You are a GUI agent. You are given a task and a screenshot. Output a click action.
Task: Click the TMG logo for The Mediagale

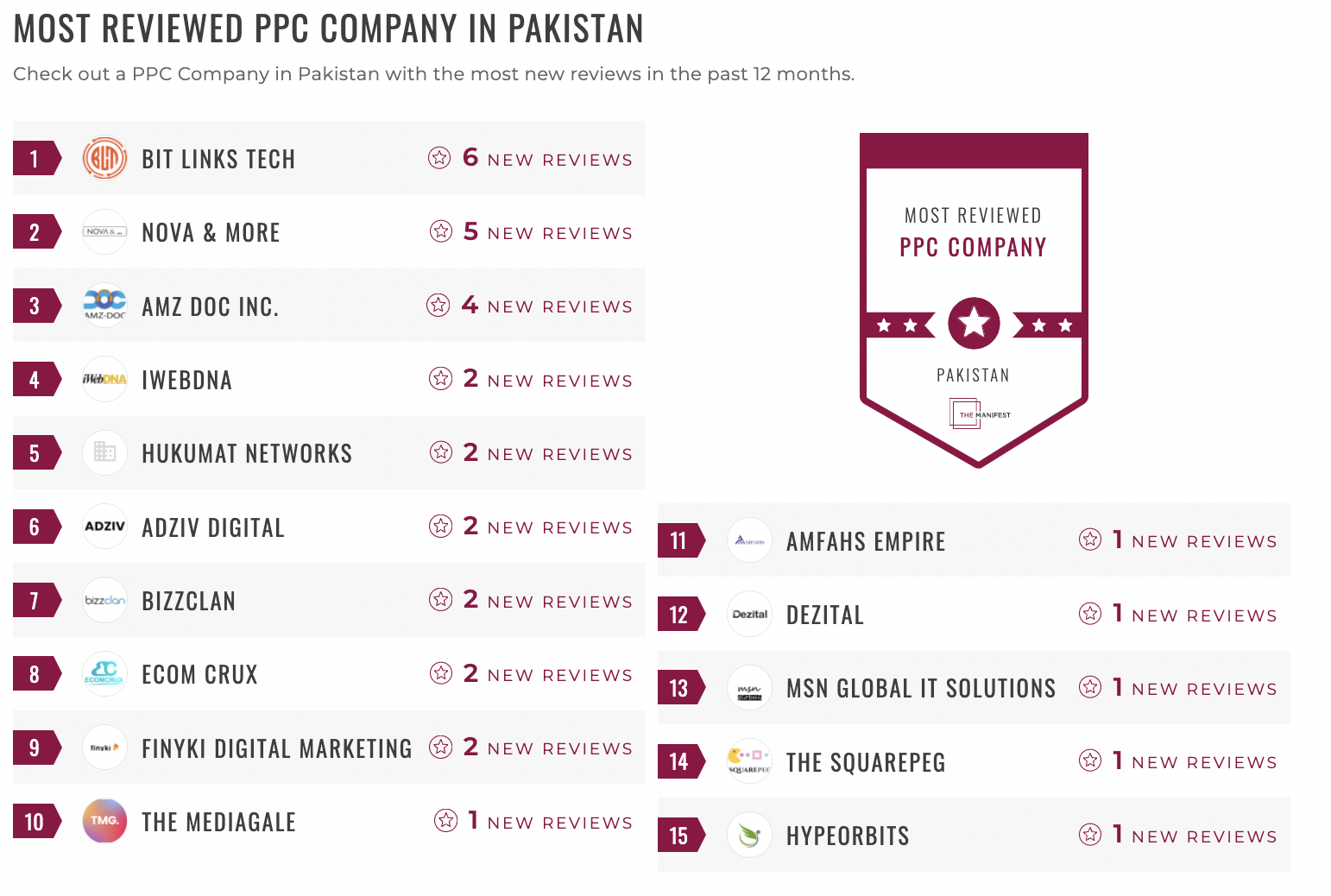[104, 821]
